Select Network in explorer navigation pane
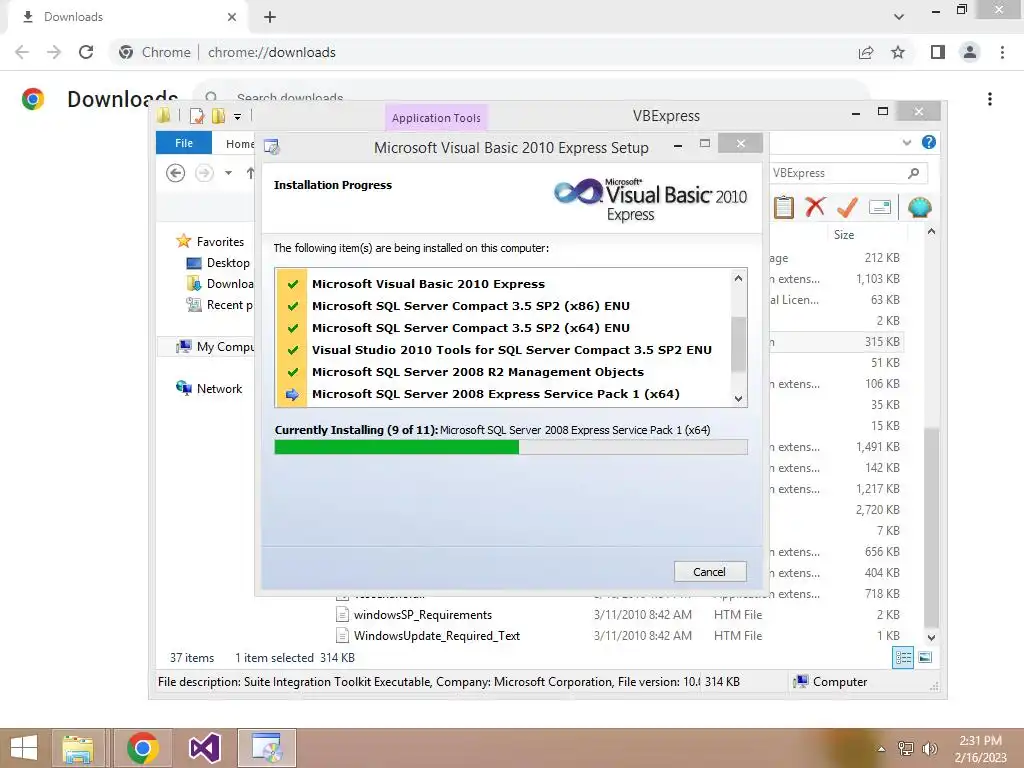The image size is (1024, 768). coord(219,389)
